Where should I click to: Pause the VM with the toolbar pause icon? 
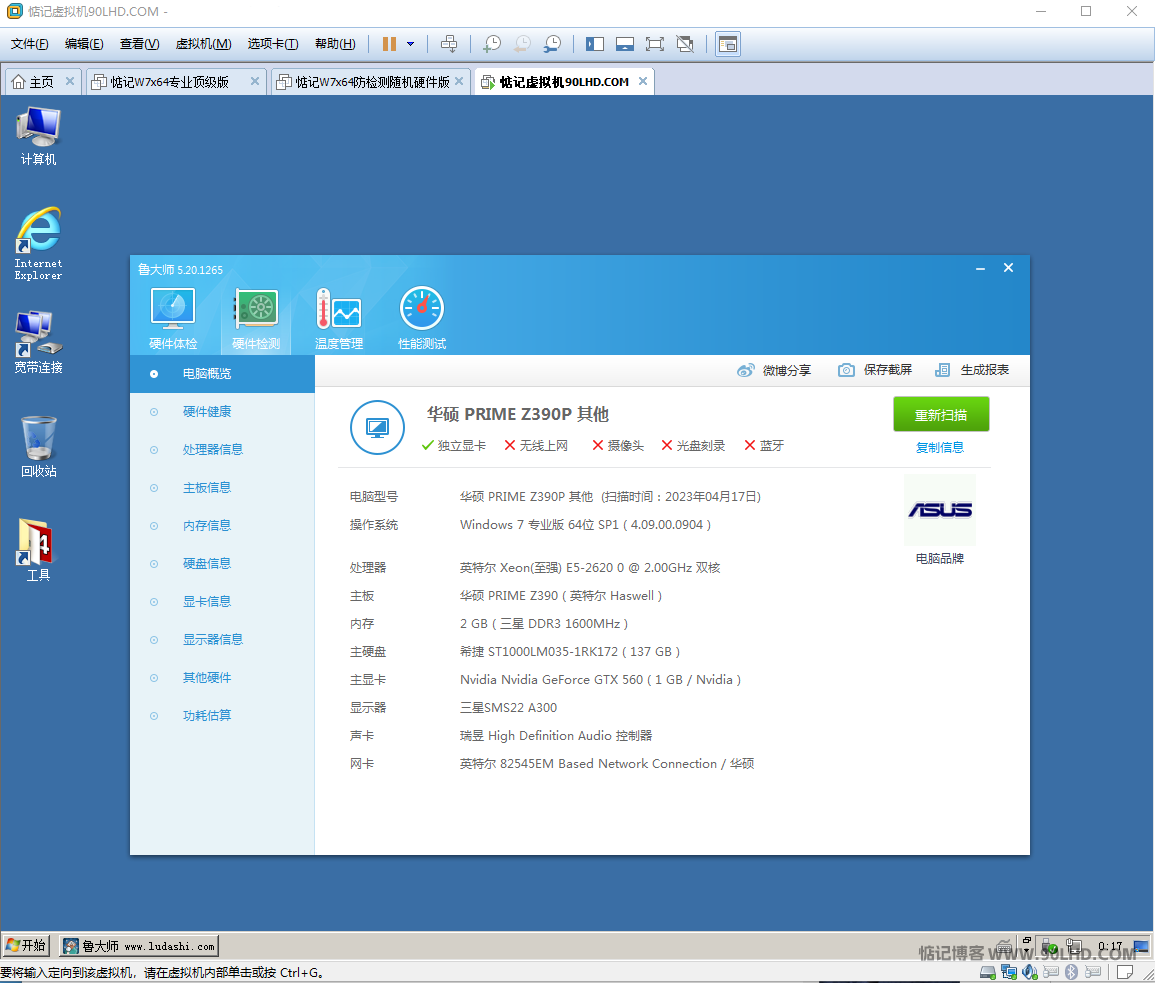tap(390, 44)
